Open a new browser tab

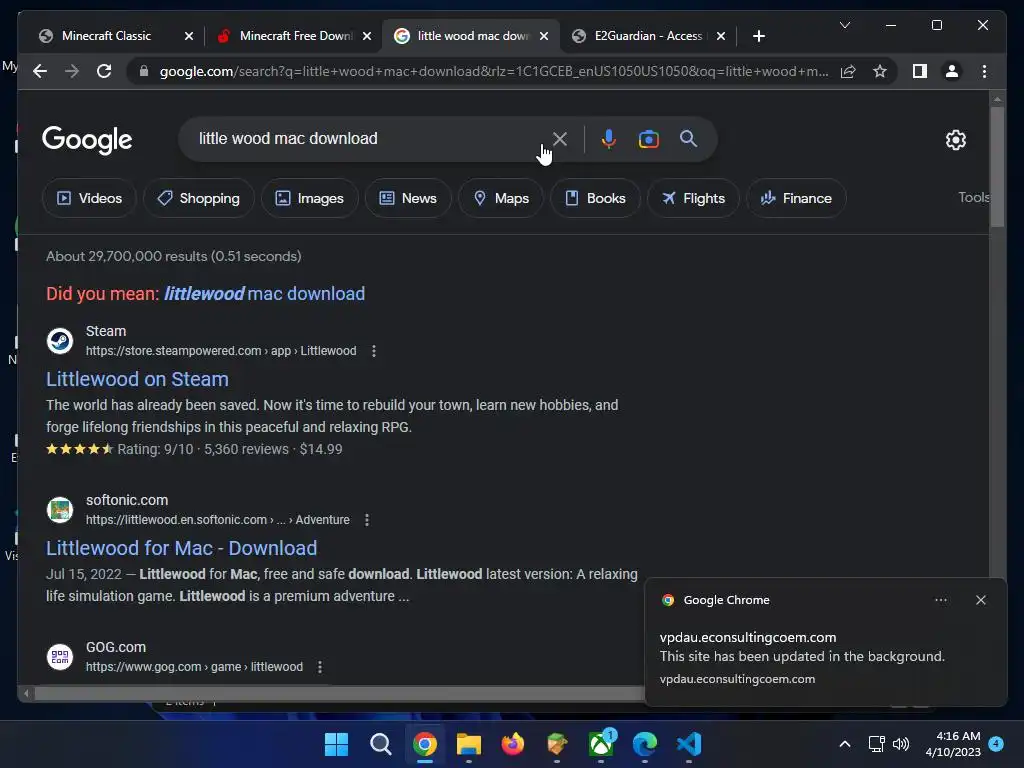[x=758, y=36]
